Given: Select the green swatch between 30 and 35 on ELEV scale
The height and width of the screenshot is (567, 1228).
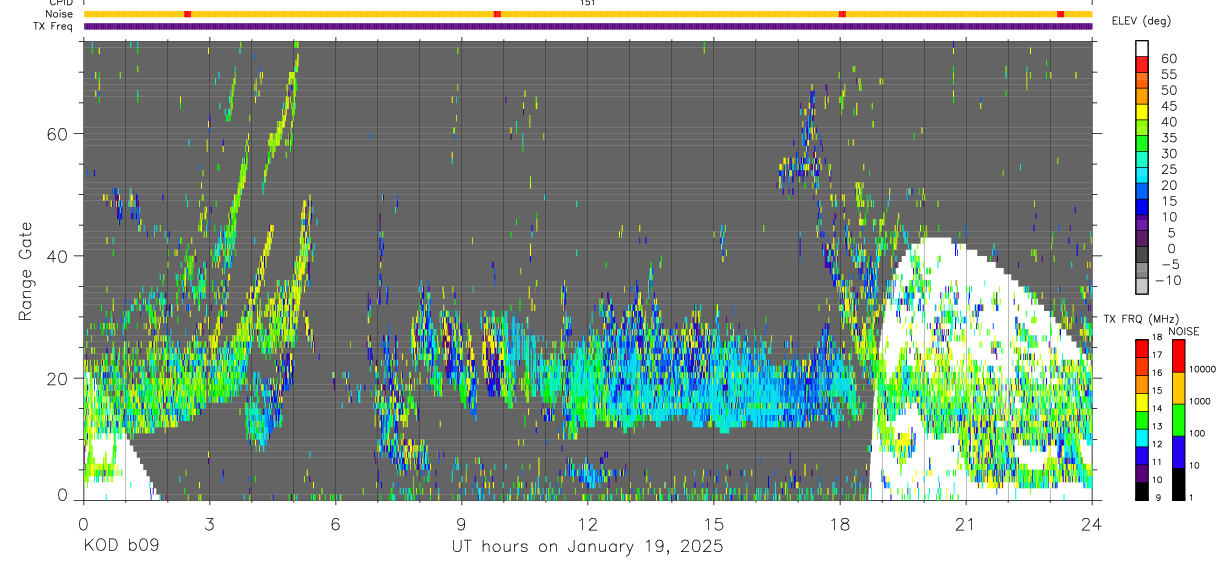Looking at the screenshot, I should tap(1142, 144).
